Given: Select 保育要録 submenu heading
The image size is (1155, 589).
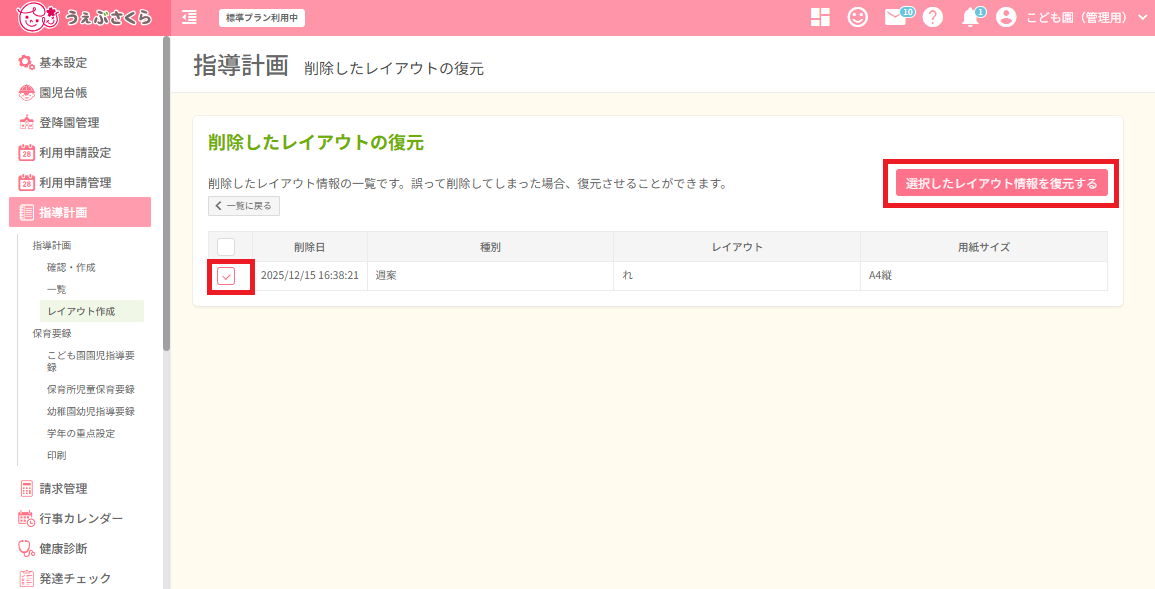Looking at the screenshot, I should click(x=52, y=334).
